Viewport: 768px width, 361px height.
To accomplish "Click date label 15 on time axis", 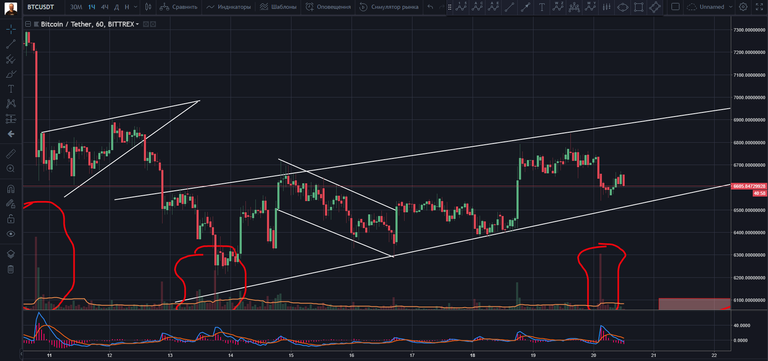I will 291,355.
